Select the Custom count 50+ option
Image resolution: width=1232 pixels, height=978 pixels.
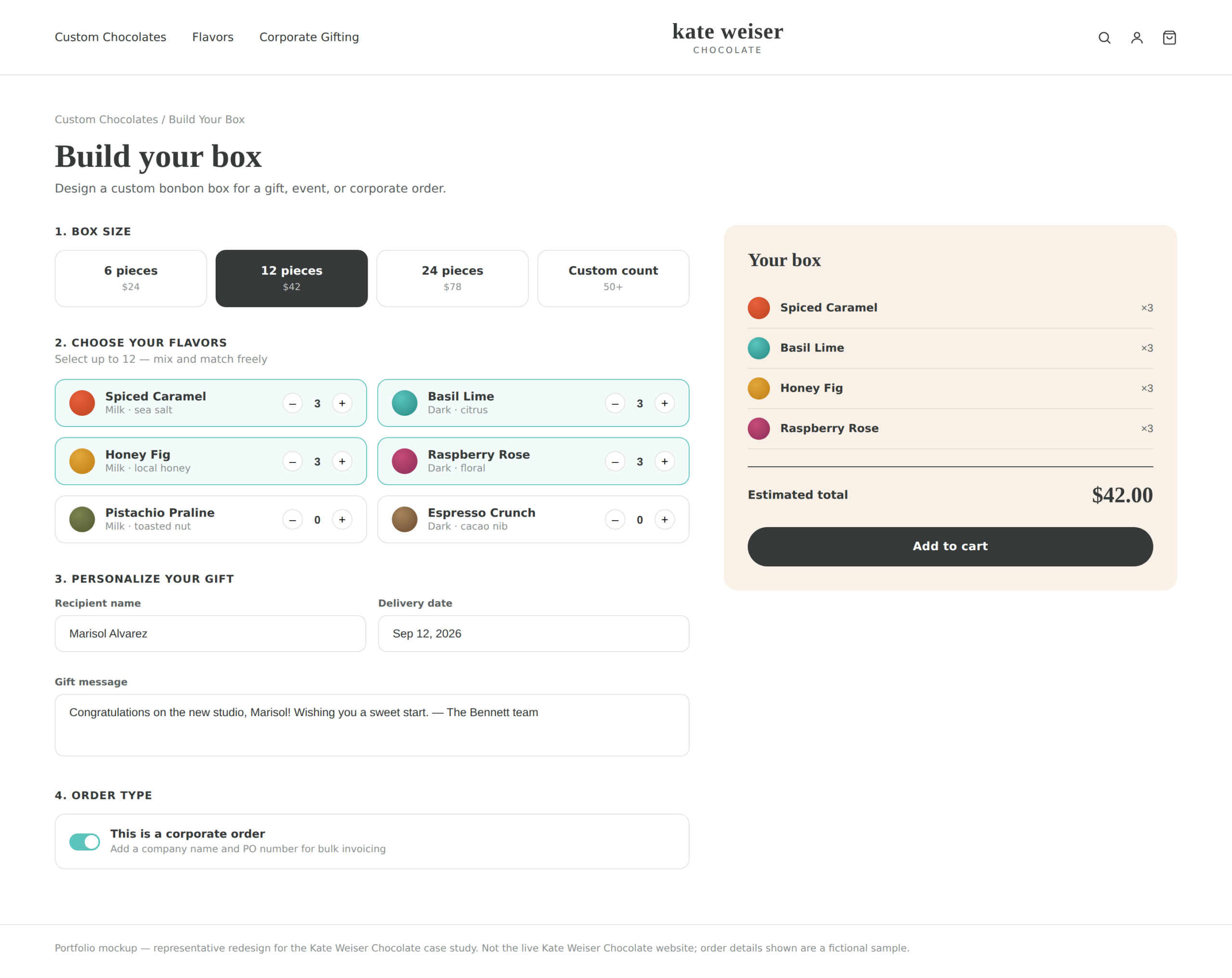613,278
